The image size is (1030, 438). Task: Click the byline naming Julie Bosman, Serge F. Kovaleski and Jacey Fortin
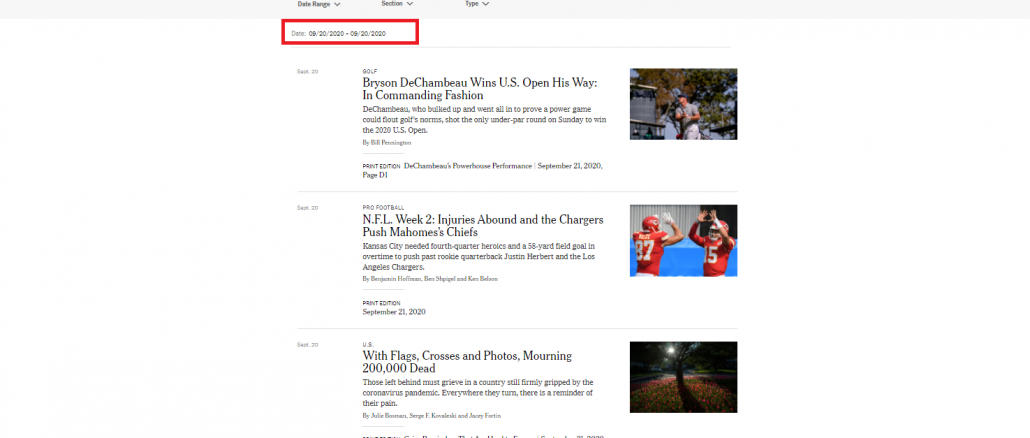432,416
